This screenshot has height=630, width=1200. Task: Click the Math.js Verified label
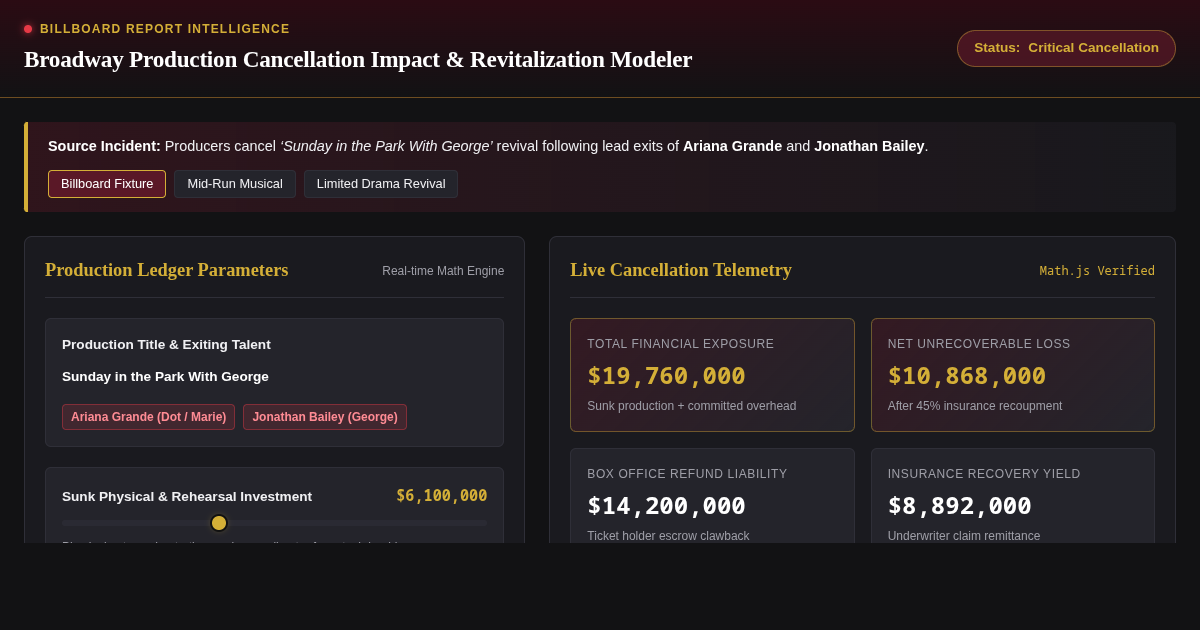pyautogui.click(x=1097, y=271)
